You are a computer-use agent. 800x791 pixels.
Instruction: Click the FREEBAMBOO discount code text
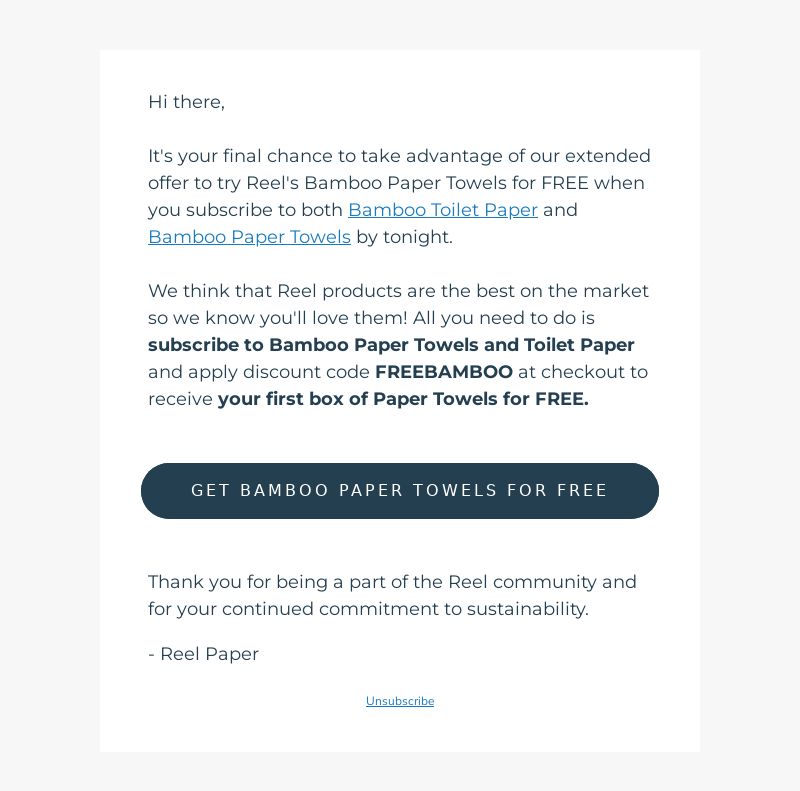tap(444, 372)
